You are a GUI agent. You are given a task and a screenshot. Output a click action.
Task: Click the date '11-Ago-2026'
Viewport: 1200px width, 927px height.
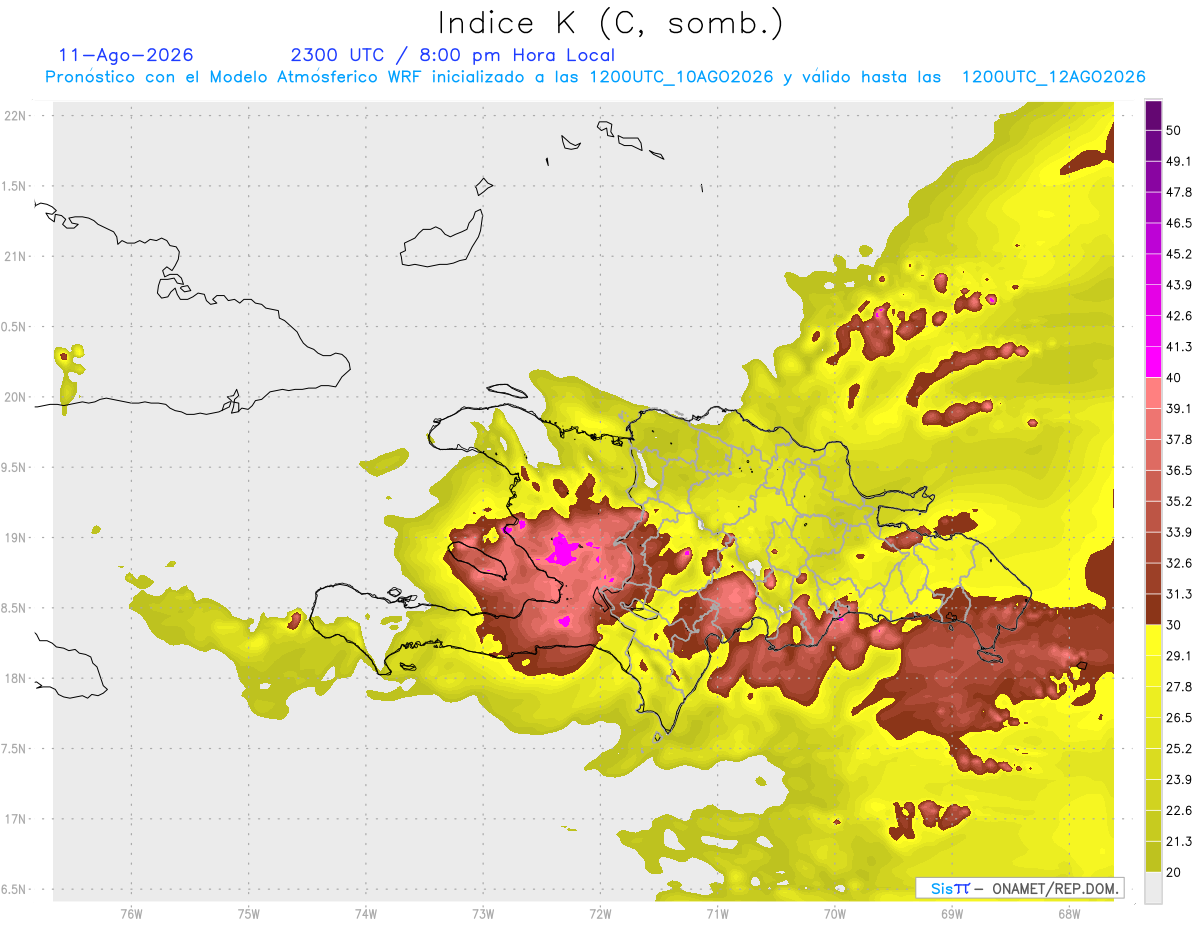click(x=126, y=55)
